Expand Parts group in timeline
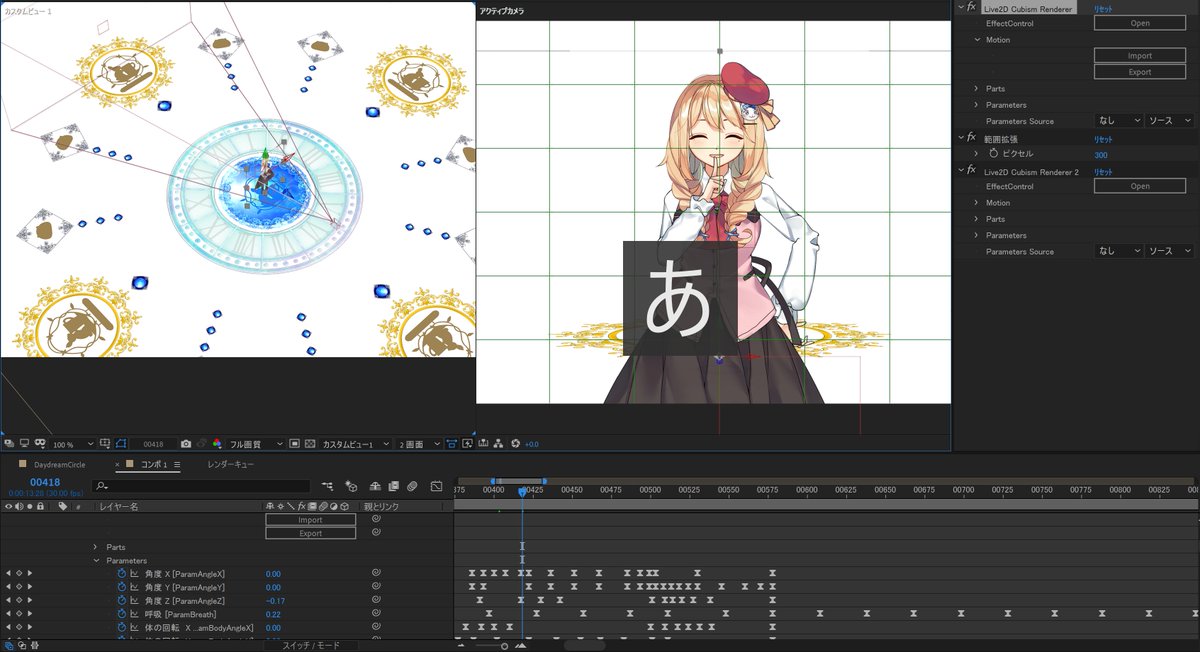 pyautogui.click(x=96, y=547)
